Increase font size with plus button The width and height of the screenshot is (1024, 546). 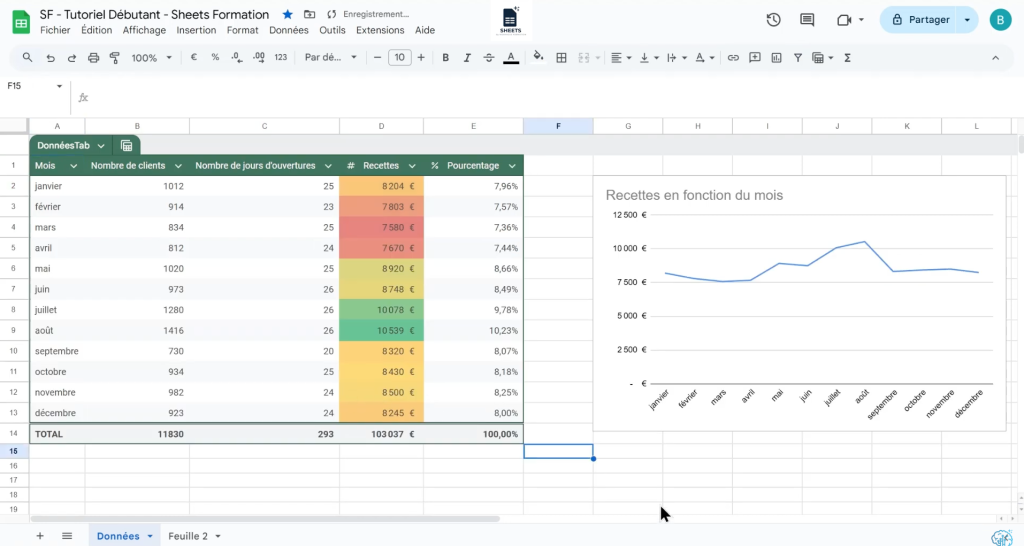click(x=421, y=57)
